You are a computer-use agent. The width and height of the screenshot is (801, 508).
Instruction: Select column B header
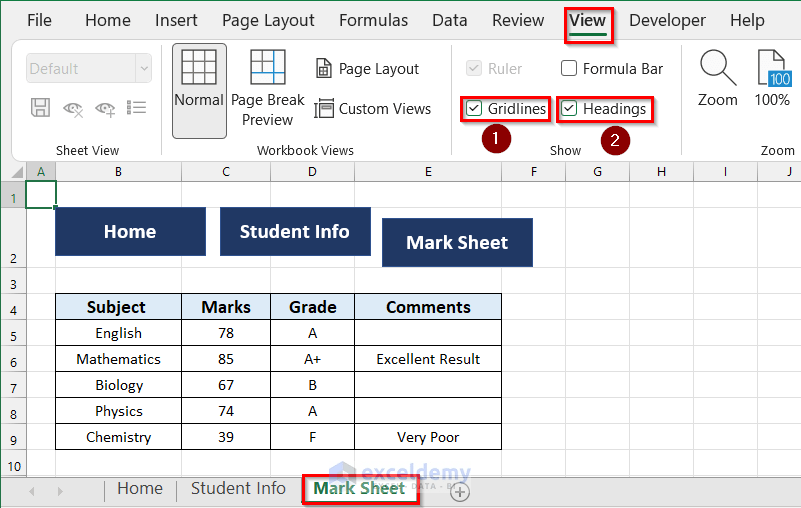[119, 172]
